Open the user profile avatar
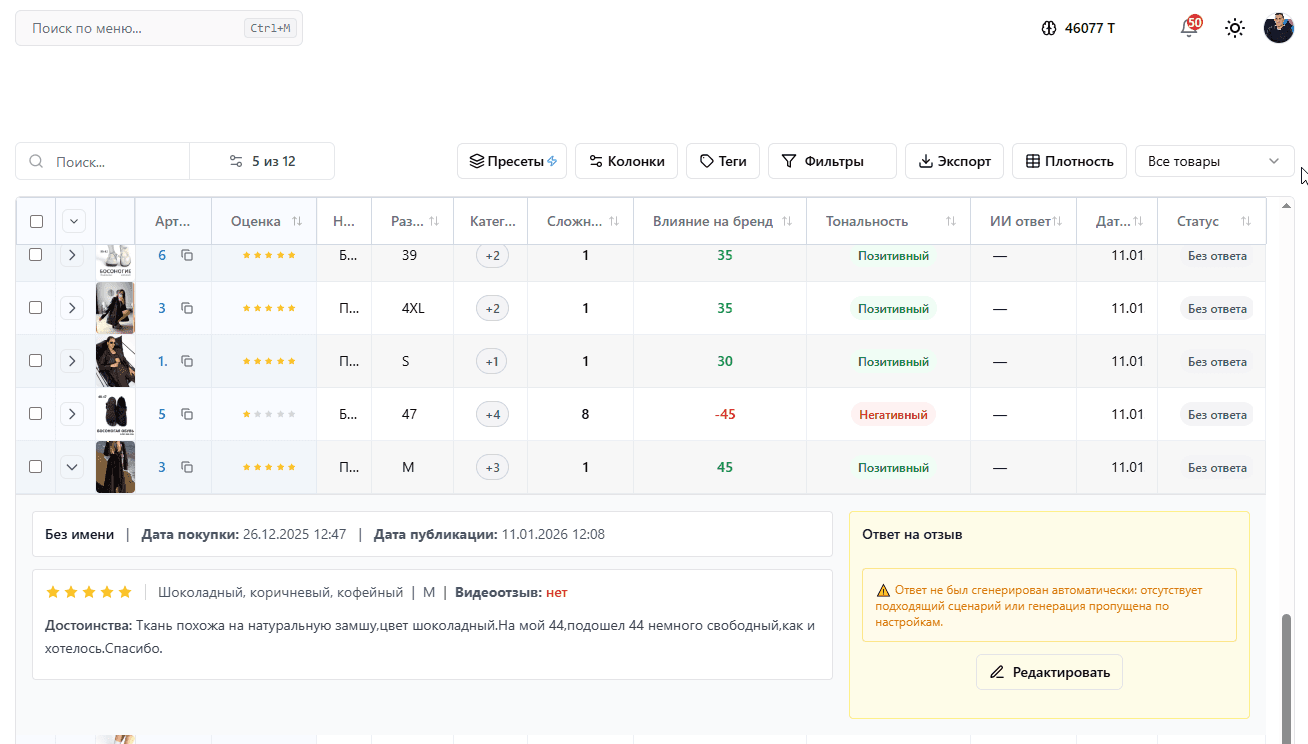1308x744 pixels. [1278, 28]
